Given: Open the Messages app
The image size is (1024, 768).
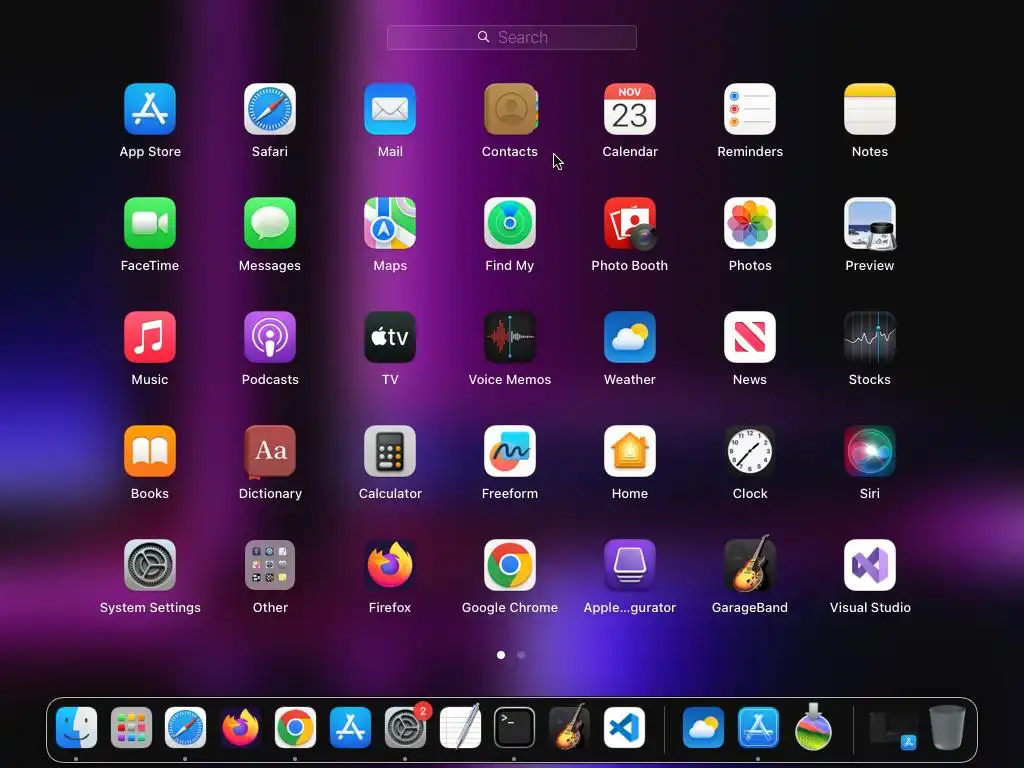Looking at the screenshot, I should (270, 223).
